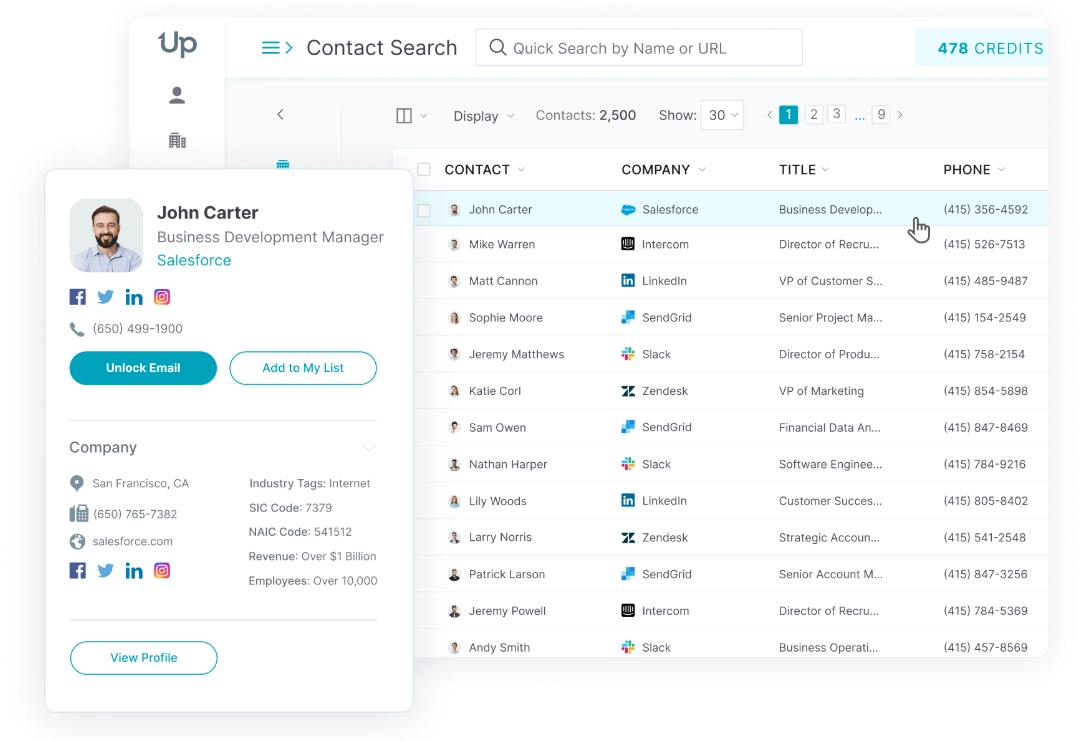Click Strategic Accoun... title cell
Viewport: 1085px width, 741px height.
(829, 538)
